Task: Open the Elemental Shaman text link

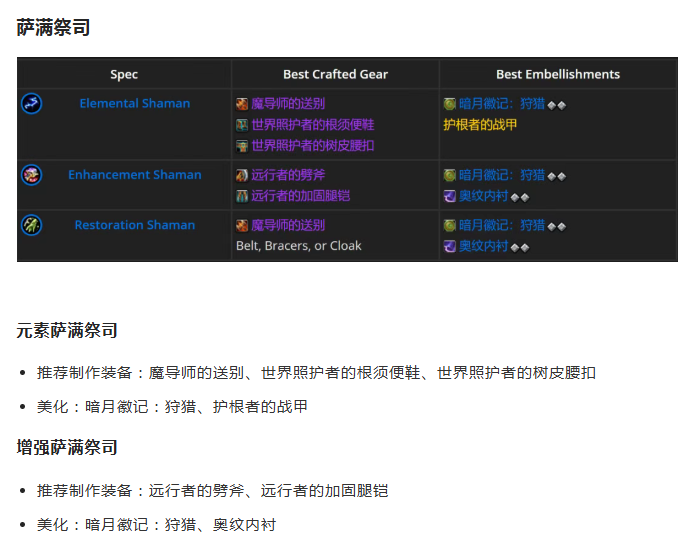Action: point(134,104)
